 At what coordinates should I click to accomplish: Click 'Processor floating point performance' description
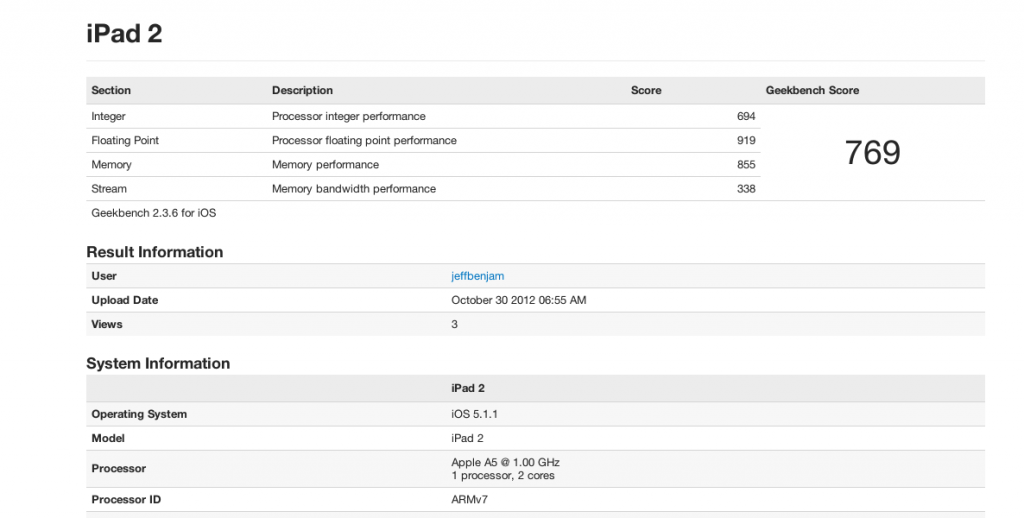(x=364, y=140)
